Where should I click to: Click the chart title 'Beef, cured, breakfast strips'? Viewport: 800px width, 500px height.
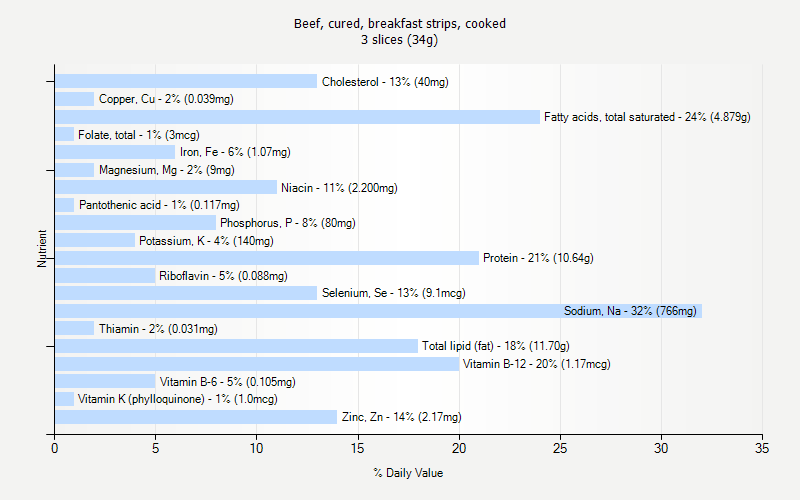click(x=400, y=24)
